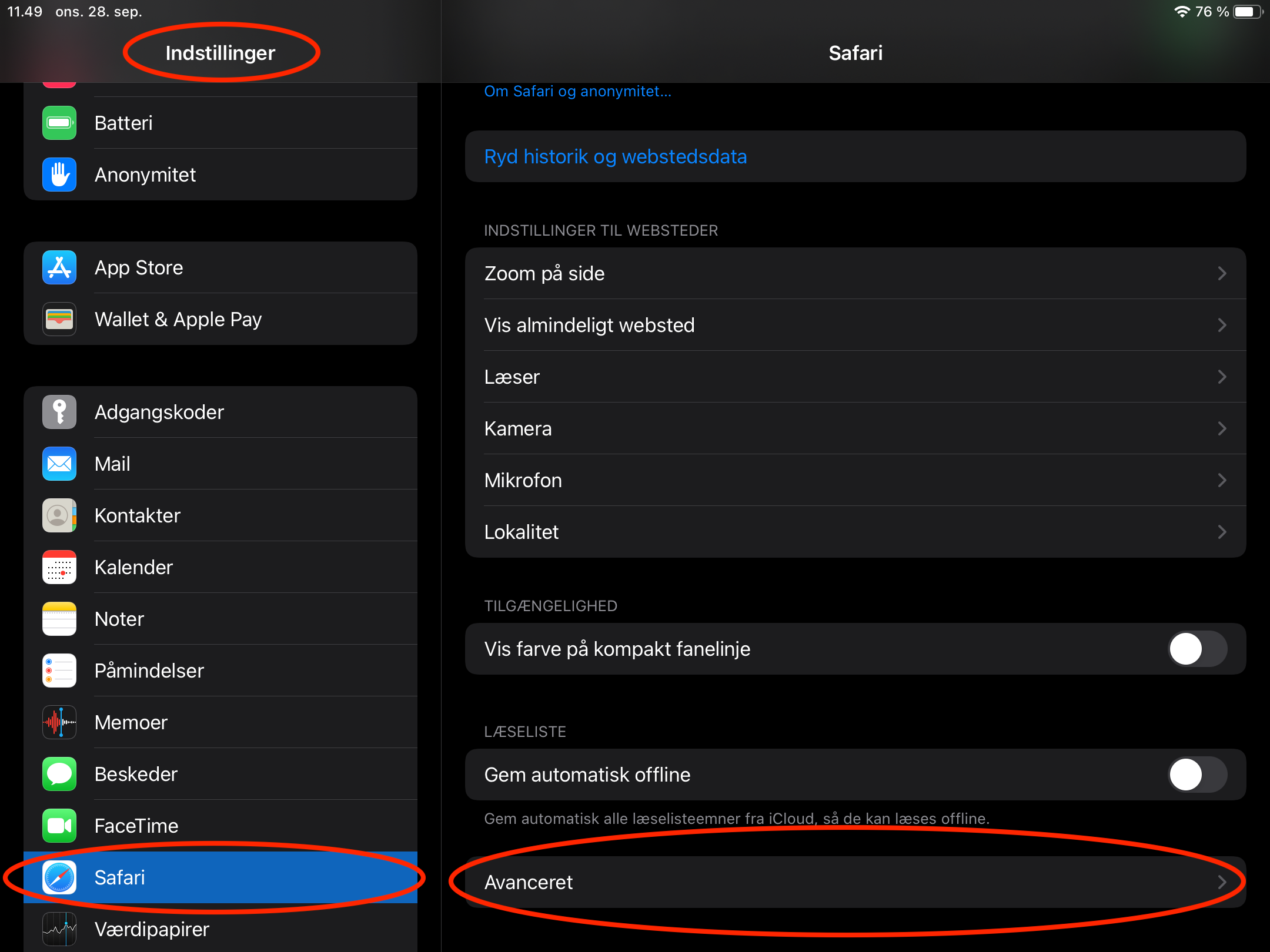The height and width of the screenshot is (952, 1270).
Task: Select FaceTime in sidebar
Action: pos(220,826)
